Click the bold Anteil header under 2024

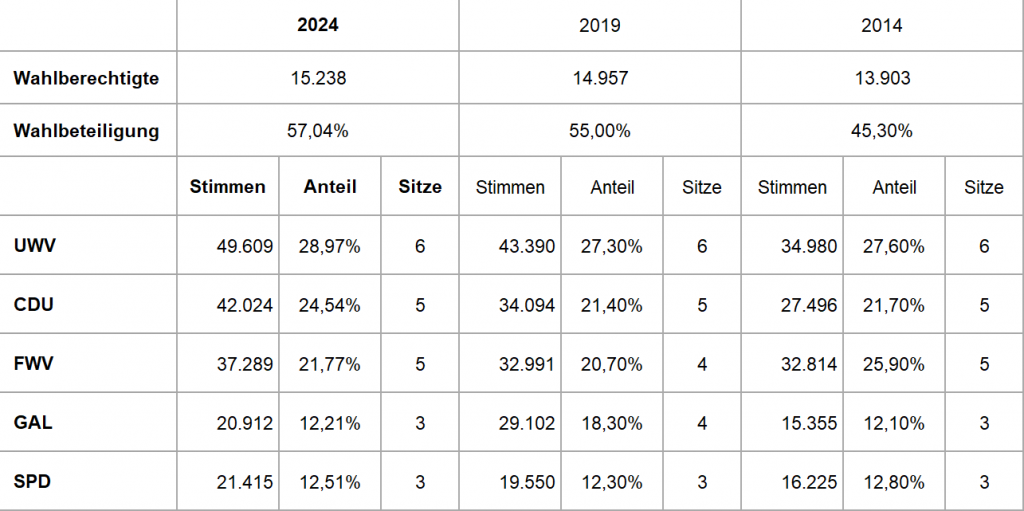[x=330, y=187]
